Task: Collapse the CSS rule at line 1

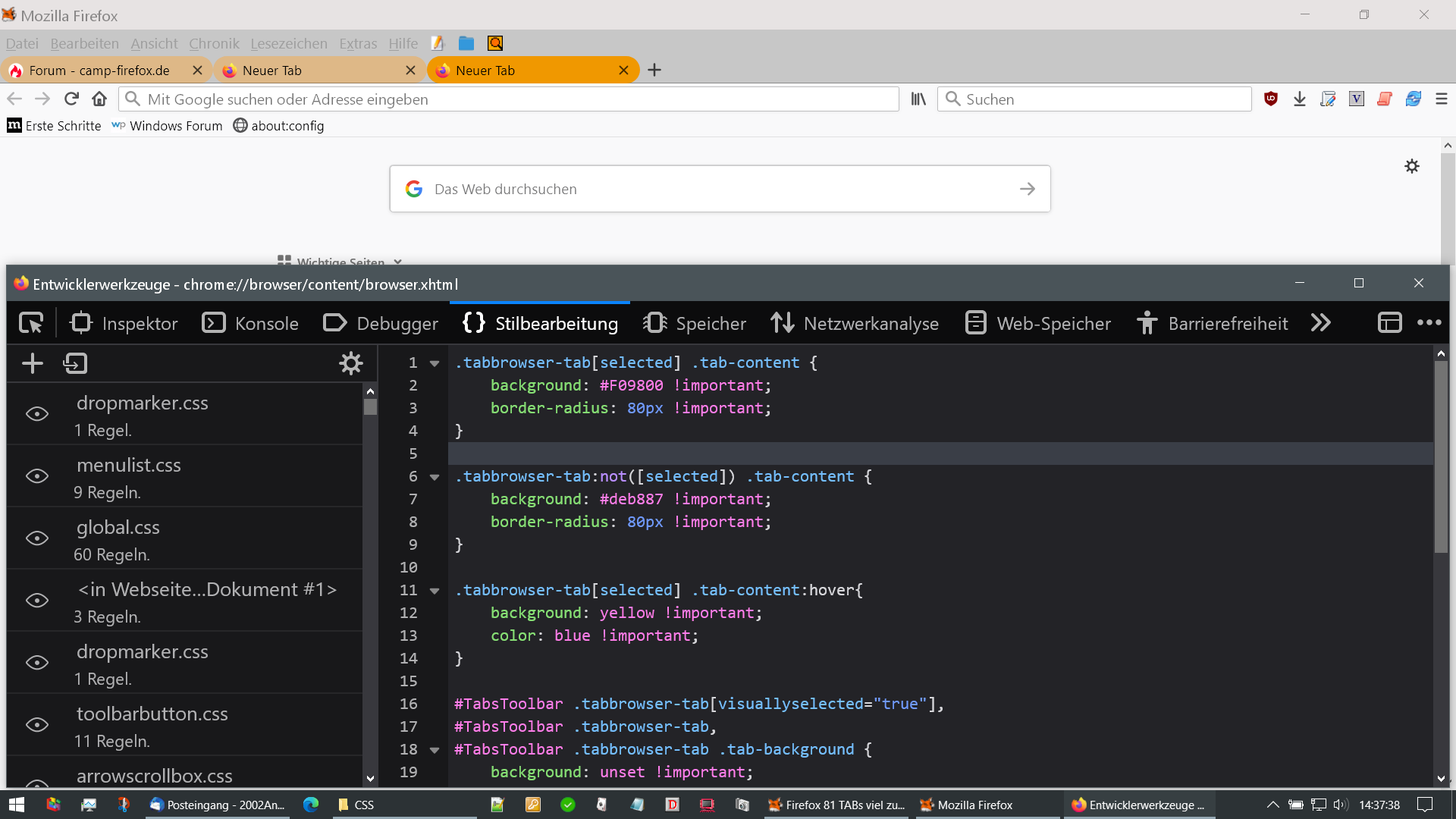Action: click(435, 363)
